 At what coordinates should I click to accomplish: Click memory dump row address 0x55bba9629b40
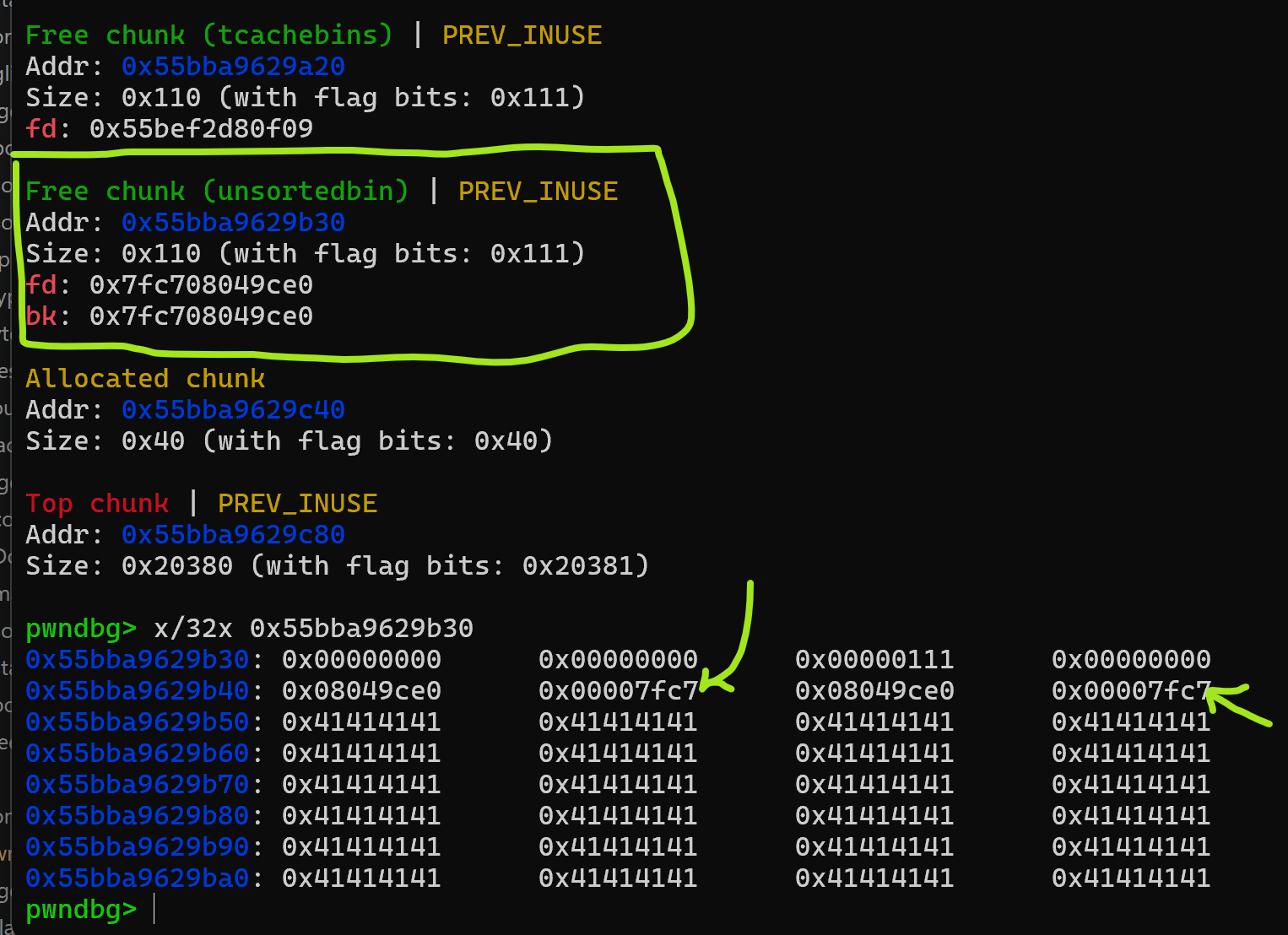138,691
